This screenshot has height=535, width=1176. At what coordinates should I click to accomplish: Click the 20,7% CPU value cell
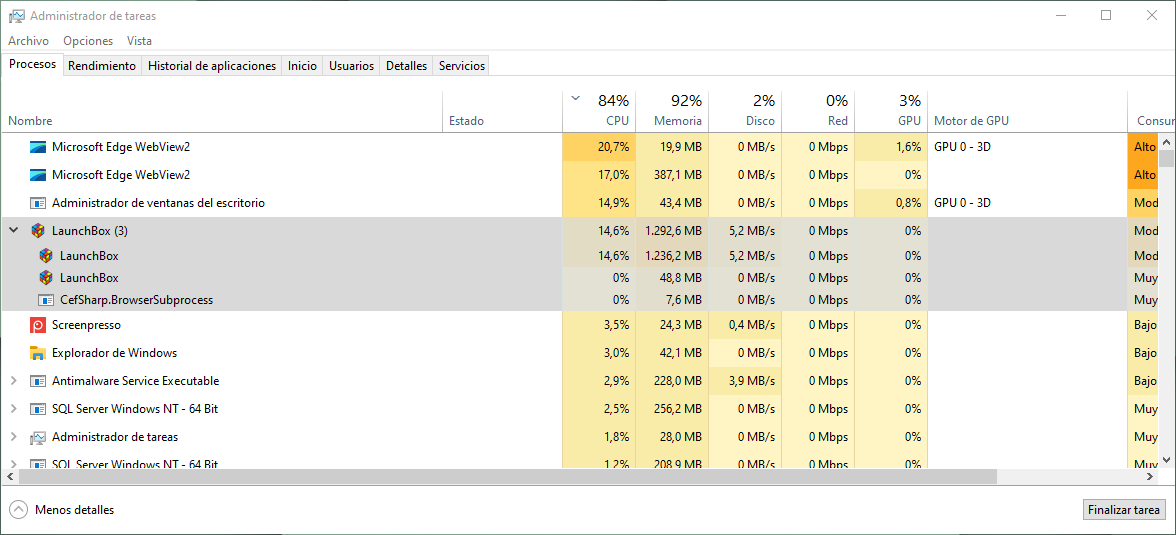tap(598, 147)
